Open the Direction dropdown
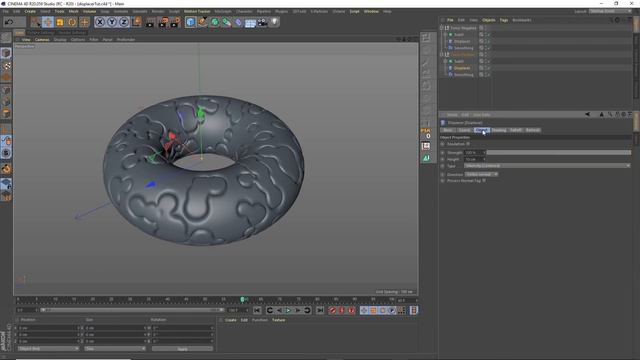Viewport: 640px width, 360px height. click(x=481, y=174)
